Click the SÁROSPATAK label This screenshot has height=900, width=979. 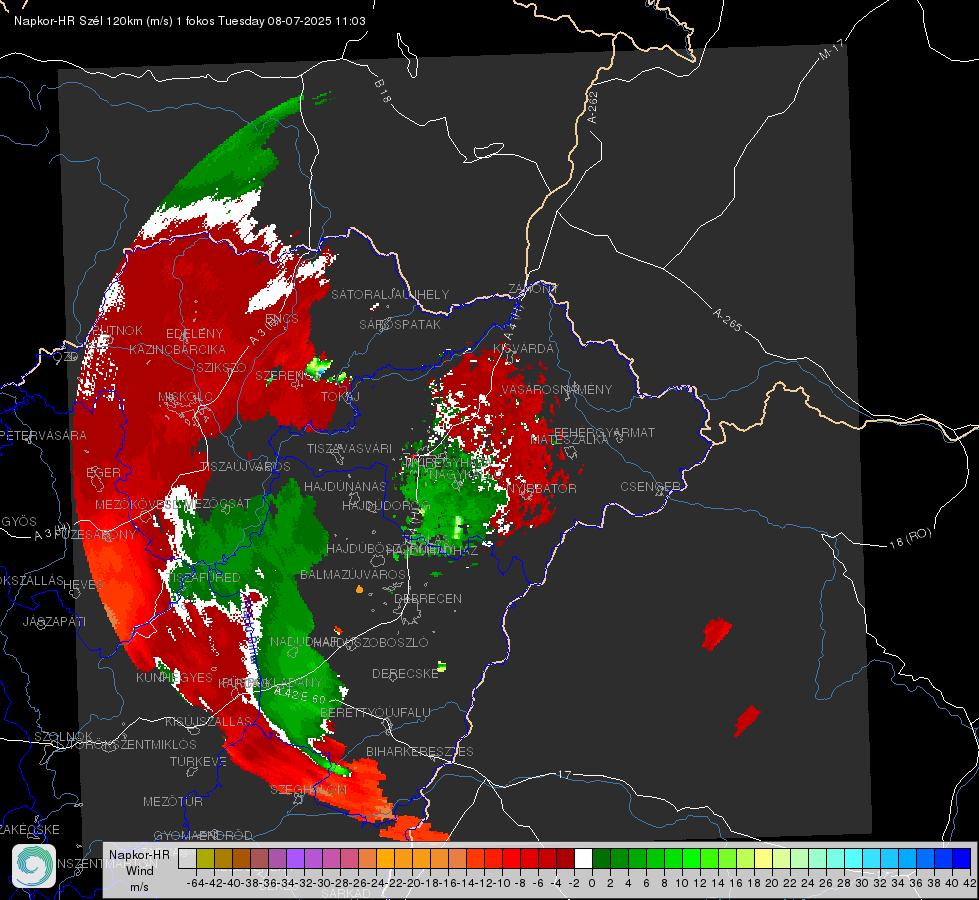[x=400, y=325]
